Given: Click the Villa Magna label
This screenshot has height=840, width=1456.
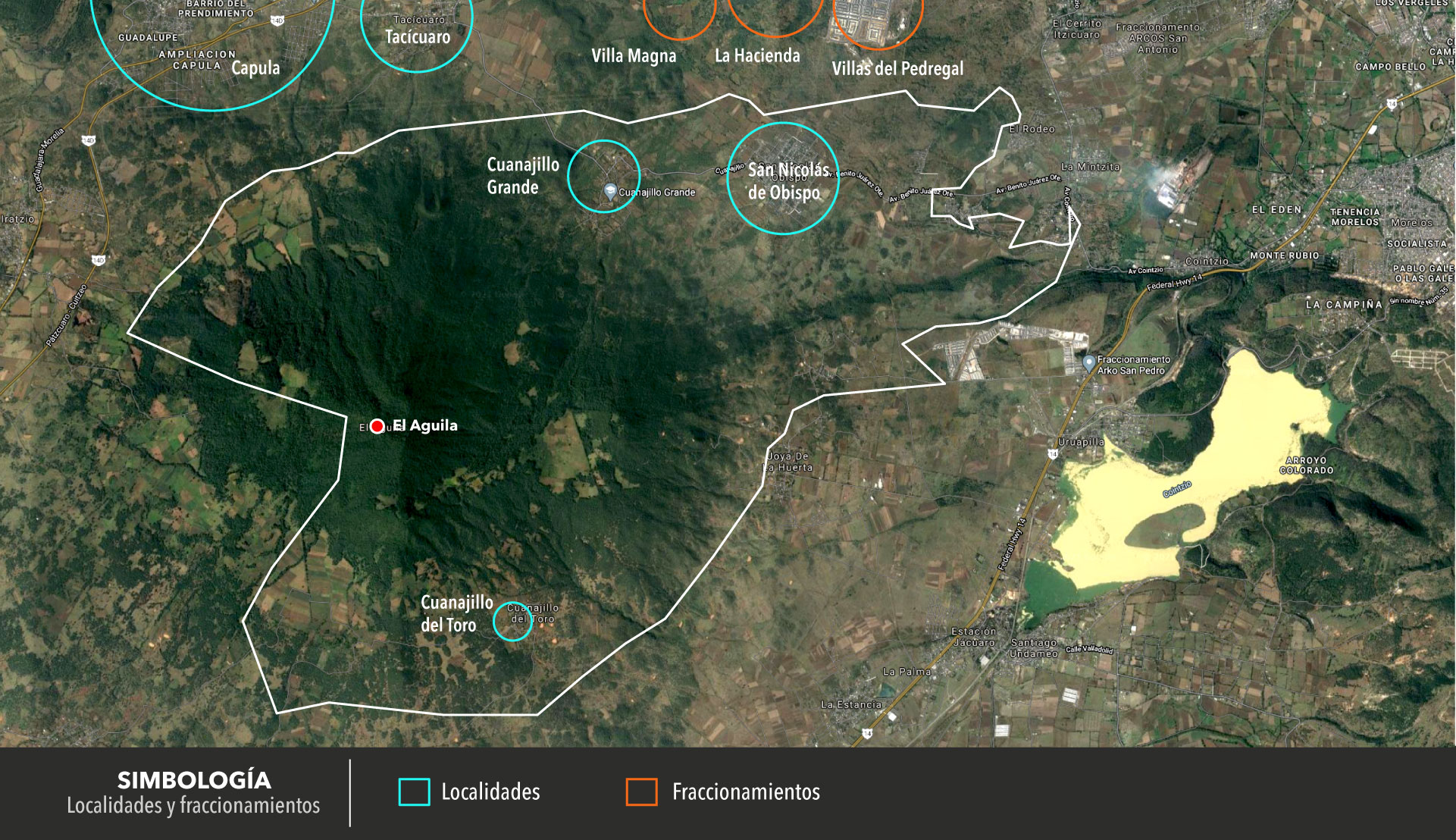Looking at the screenshot, I should coord(634,56).
